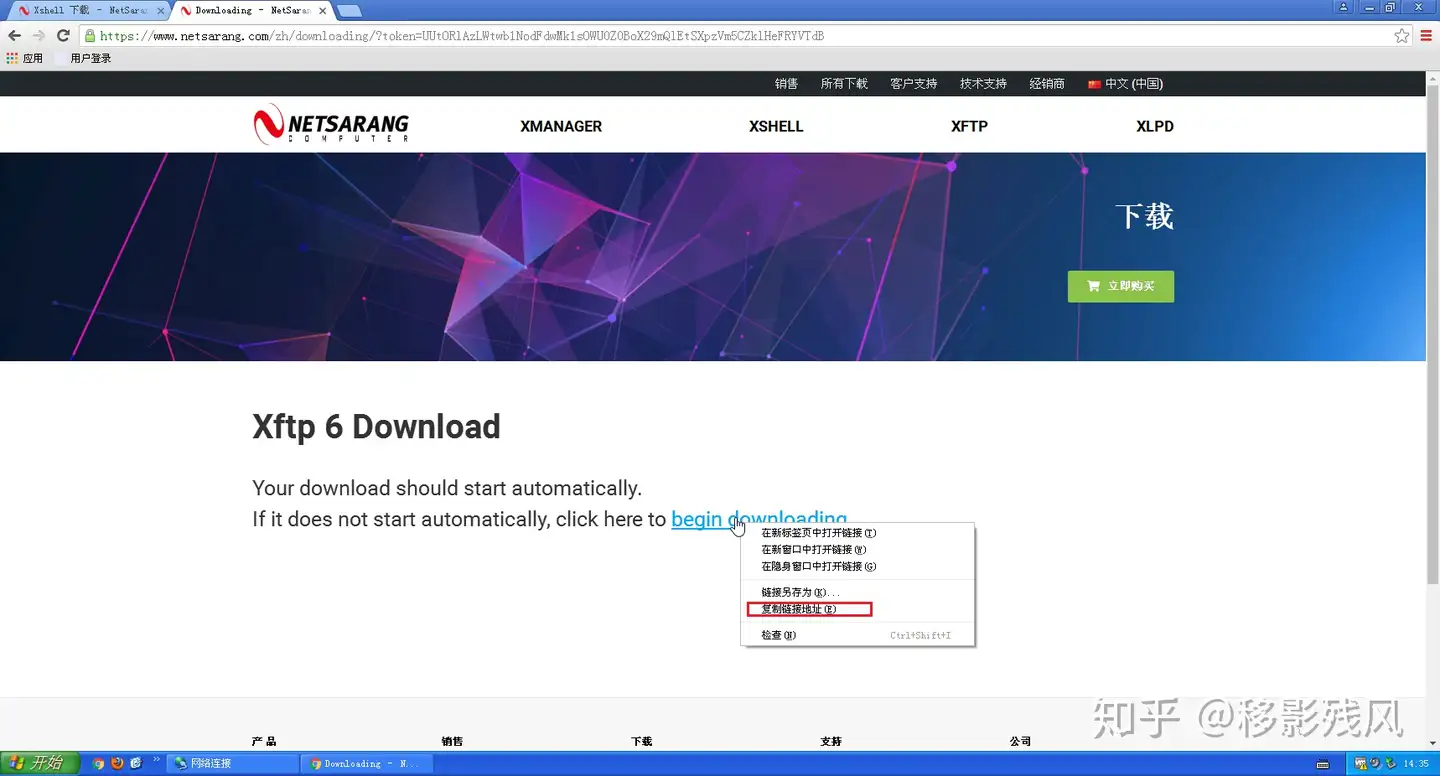Click the keyboard language bar icon
Viewport: 1440px width, 776px height.
pyautogui.click(x=1323, y=764)
